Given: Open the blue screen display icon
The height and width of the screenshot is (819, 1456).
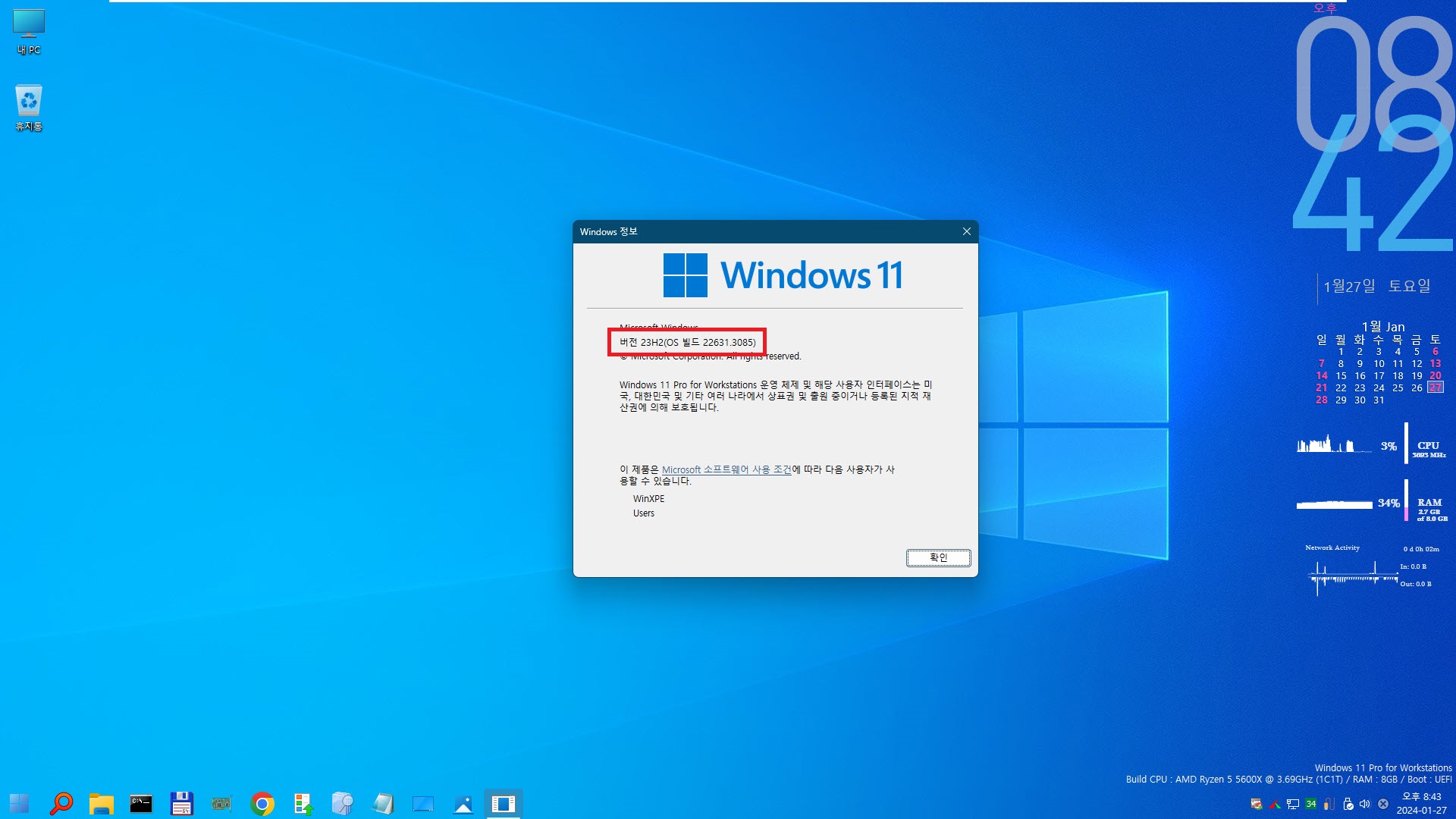Looking at the screenshot, I should [423, 803].
